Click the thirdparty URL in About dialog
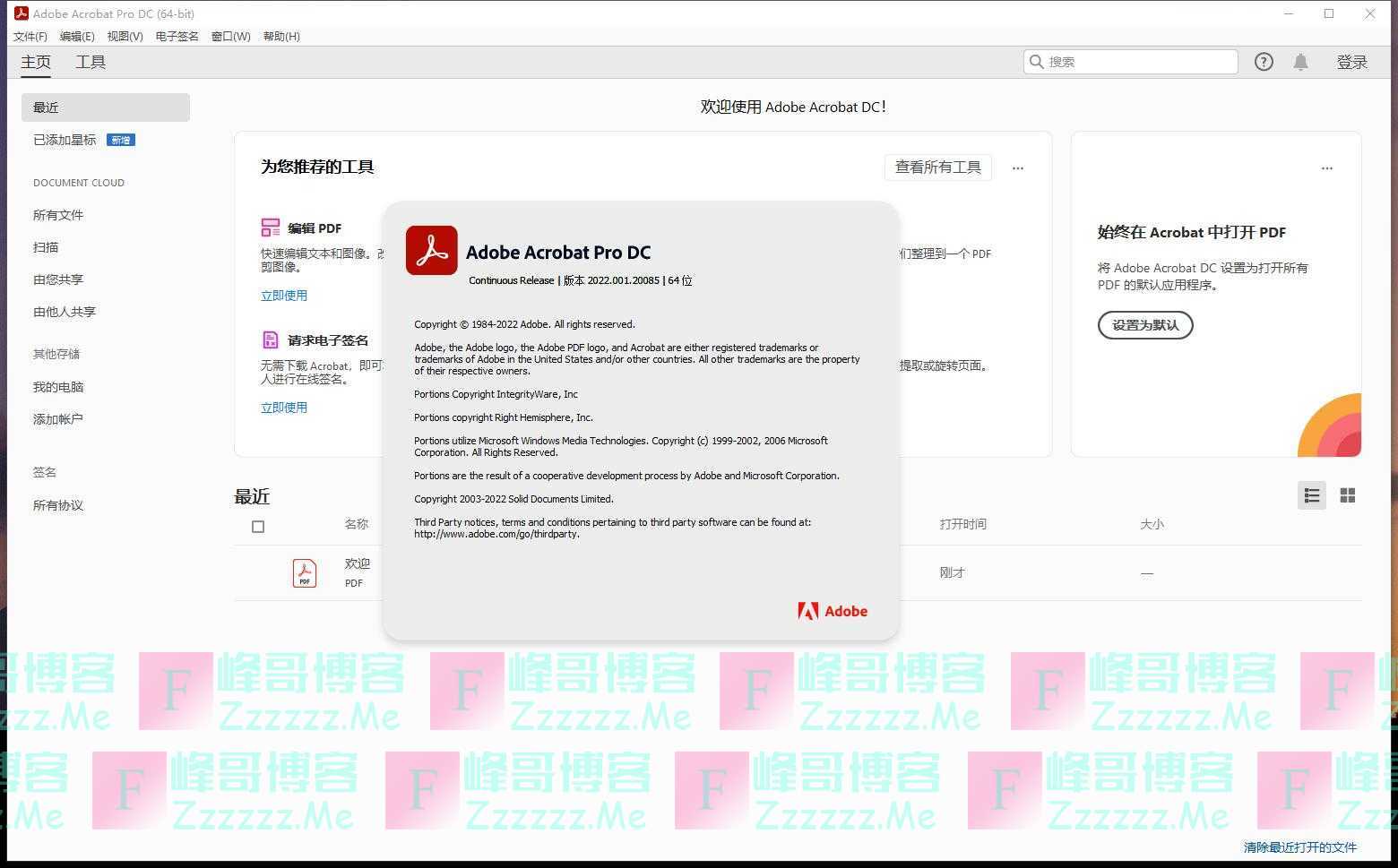Screen dimensions: 1398x868 [x=496, y=534]
